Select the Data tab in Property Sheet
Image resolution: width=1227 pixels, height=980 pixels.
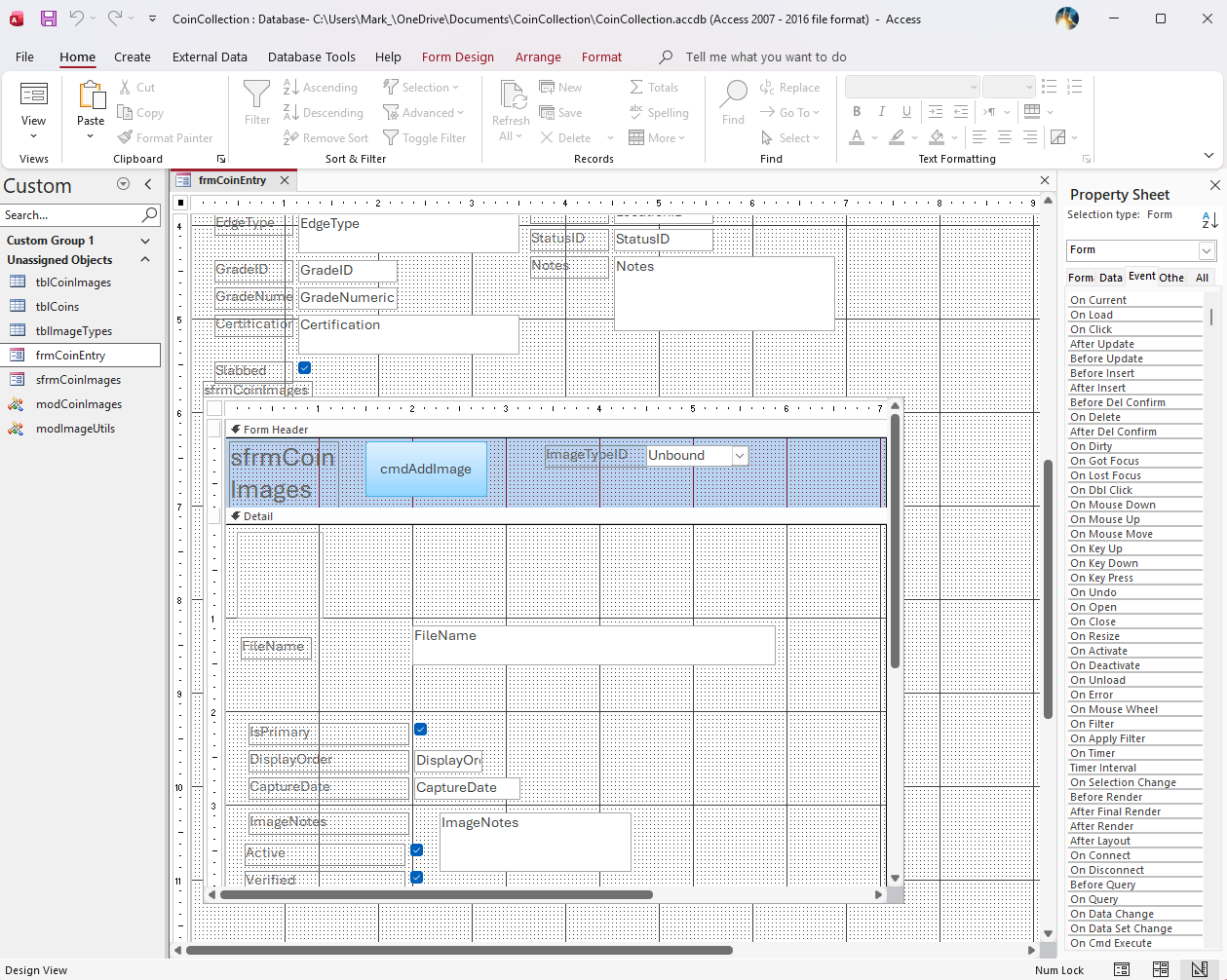[x=1111, y=278]
